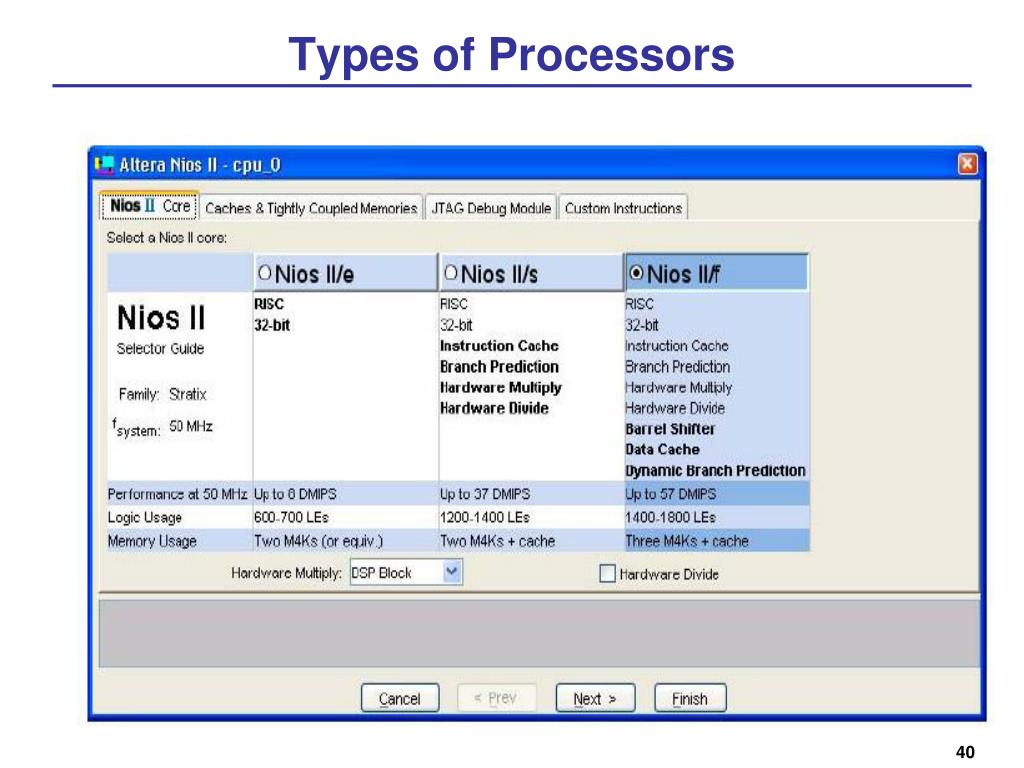The height and width of the screenshot is (768, 1024).
Task: Click the Cancel button
Action: coord(400,698)
